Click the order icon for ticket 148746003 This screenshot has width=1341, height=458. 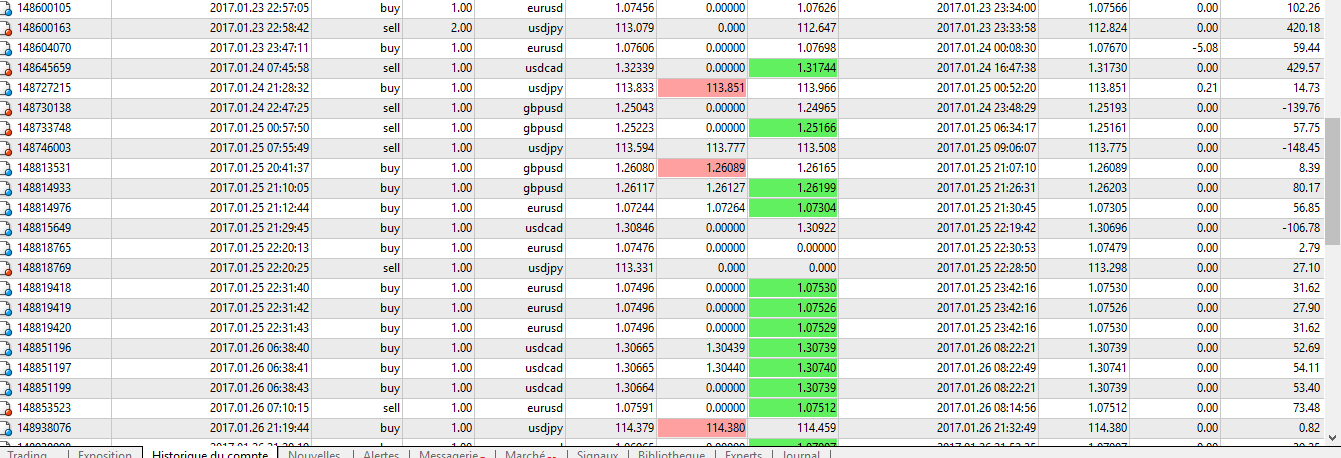point(7,148)
